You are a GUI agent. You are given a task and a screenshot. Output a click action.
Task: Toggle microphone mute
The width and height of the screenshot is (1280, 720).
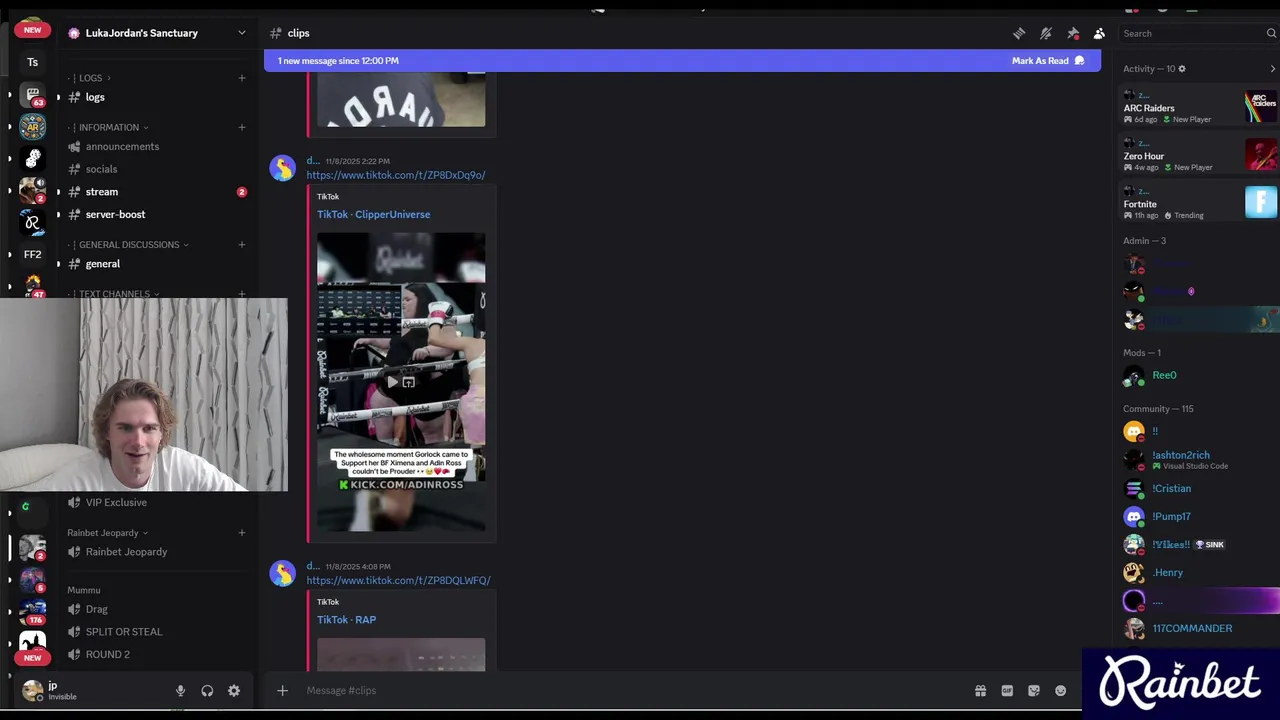(180, 690)
